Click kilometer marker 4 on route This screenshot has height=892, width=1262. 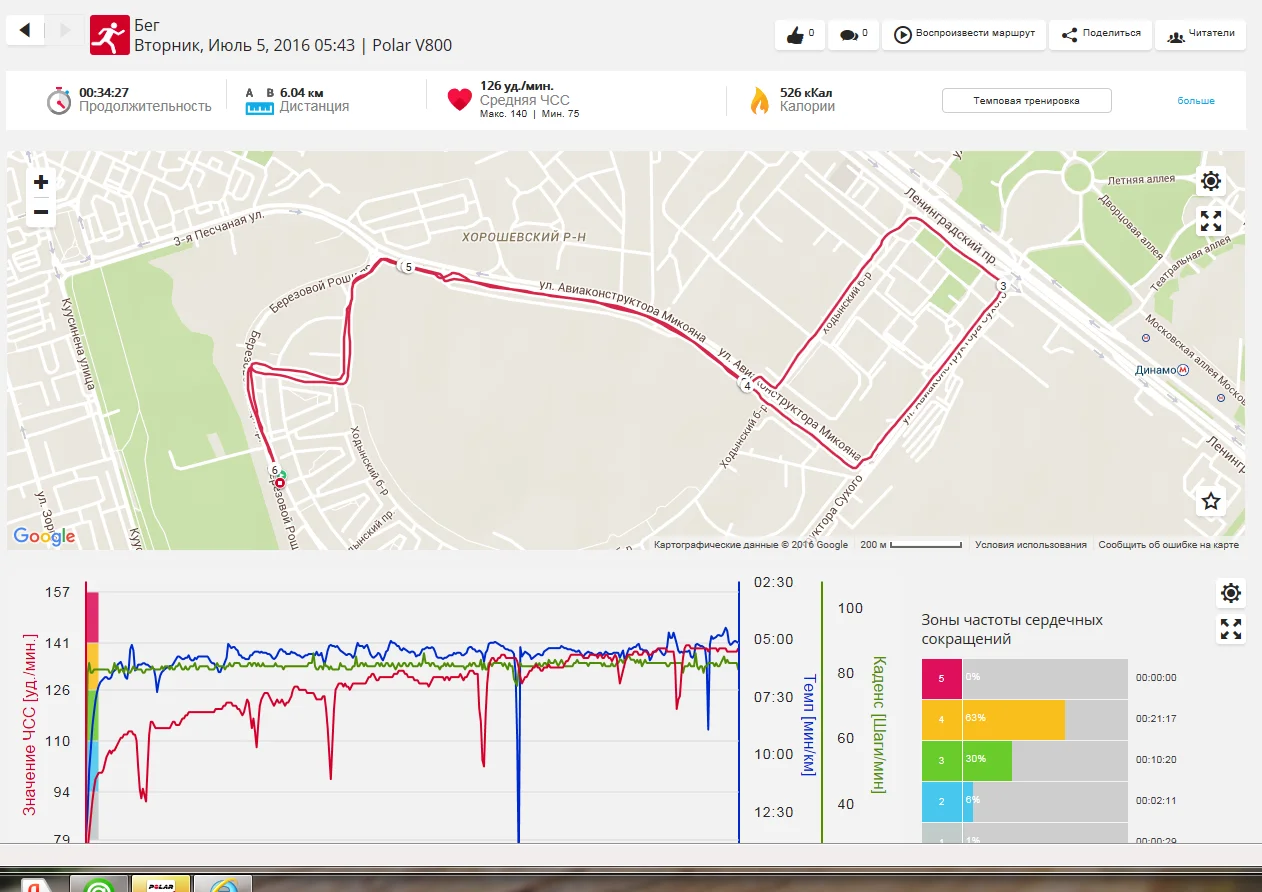click(747, 386)
